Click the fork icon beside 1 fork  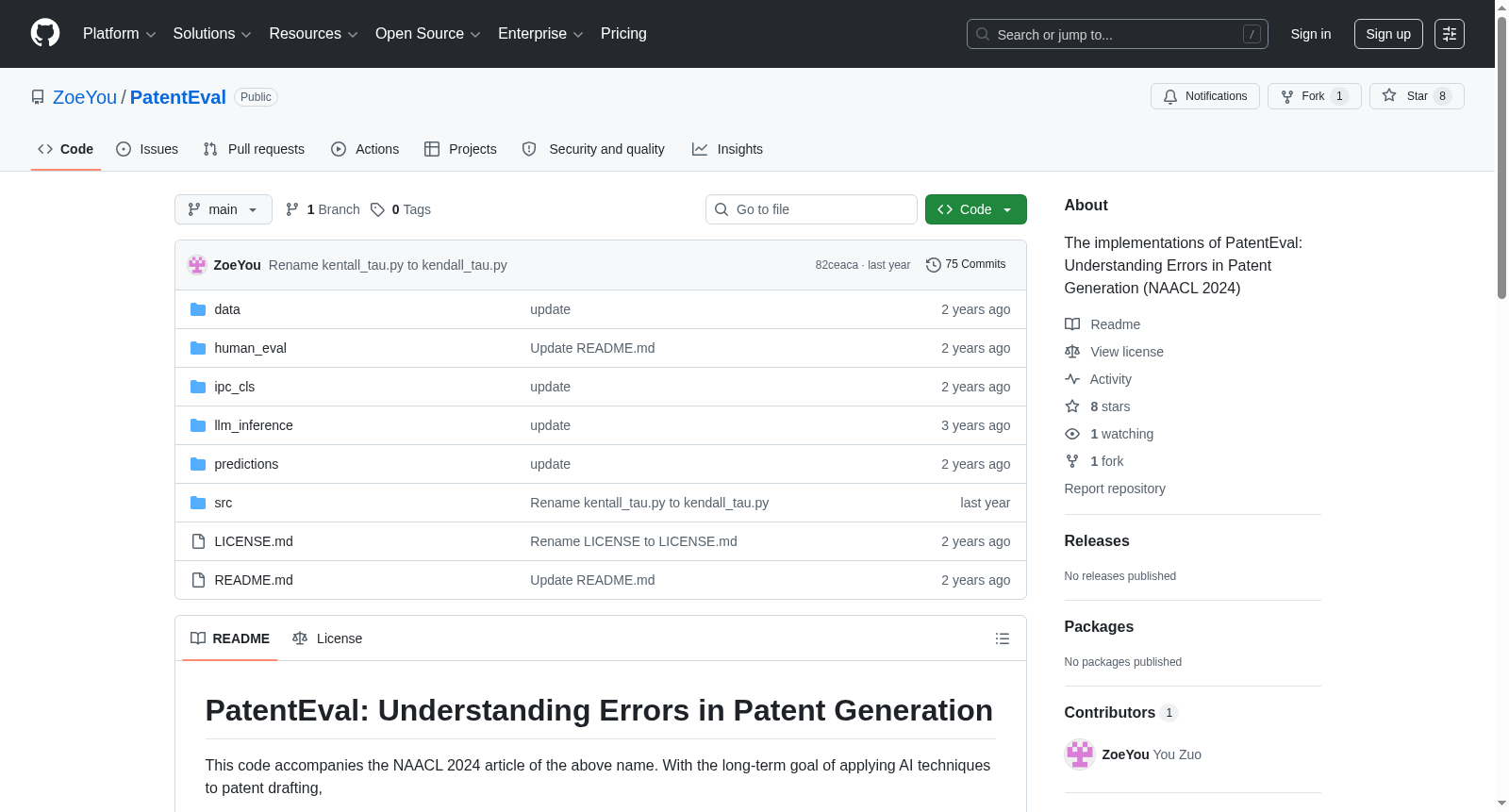click(1072, 461)
